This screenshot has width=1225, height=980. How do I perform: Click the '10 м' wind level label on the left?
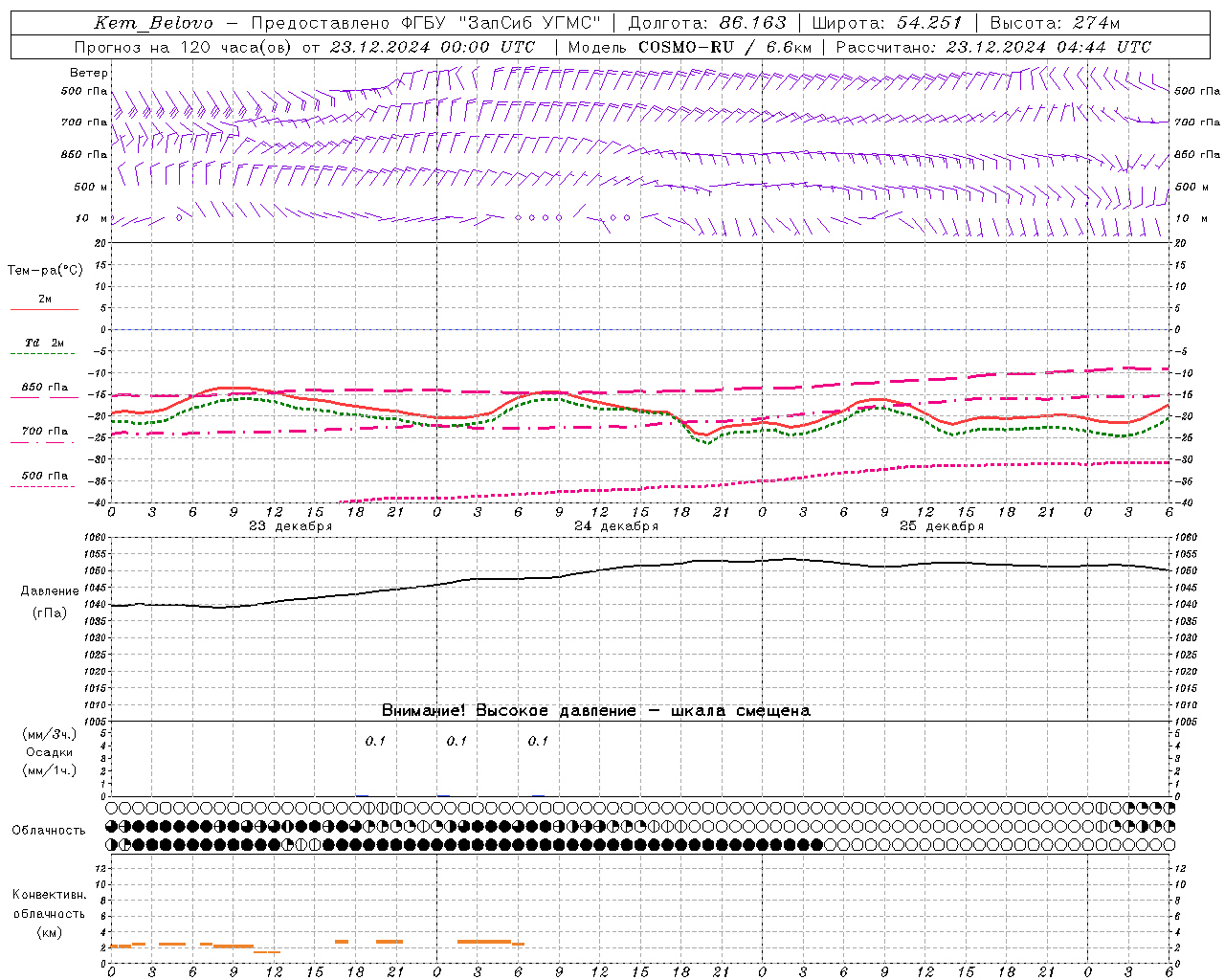[92, 218]
